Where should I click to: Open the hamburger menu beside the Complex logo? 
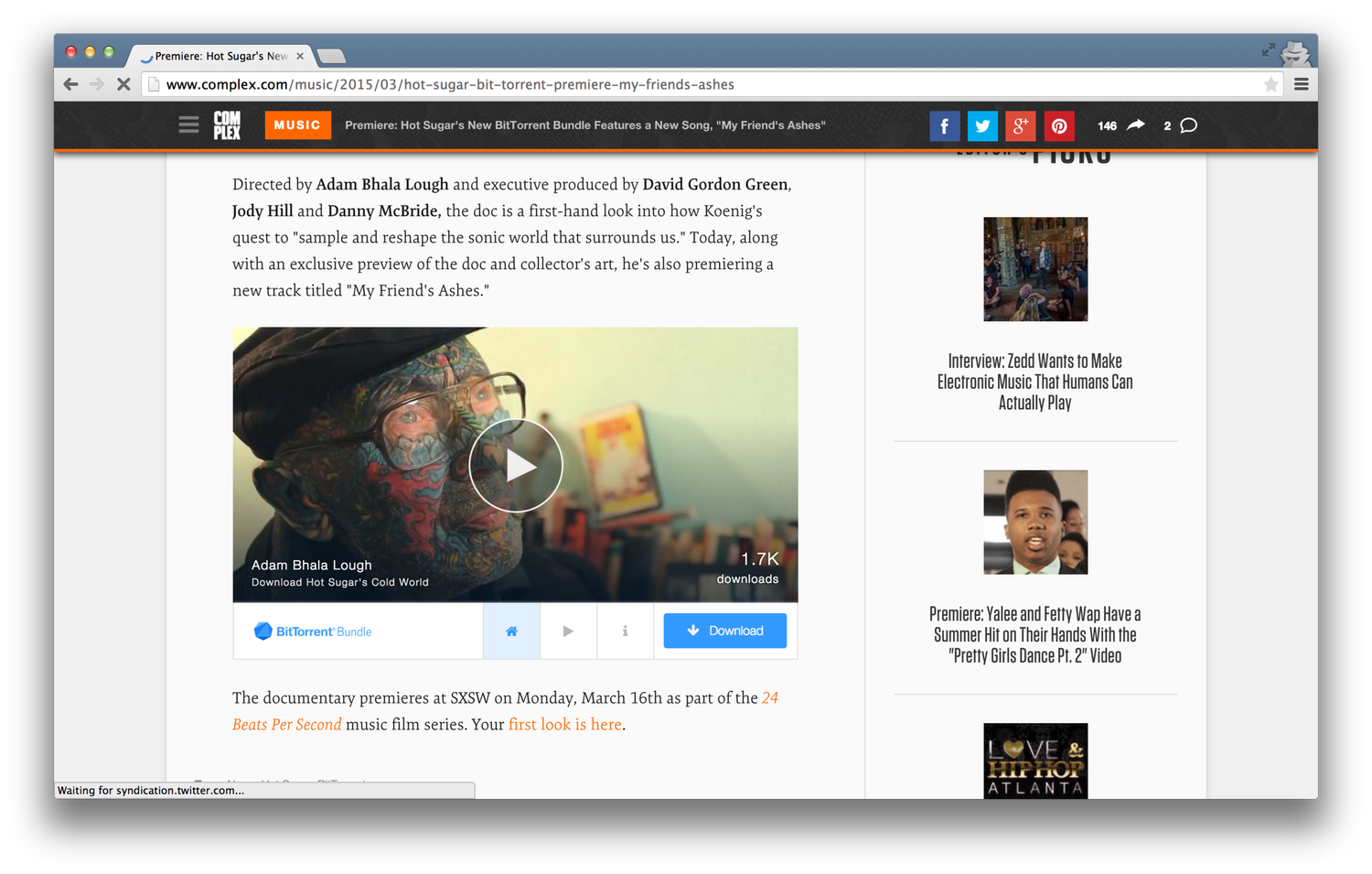point(188,124)
